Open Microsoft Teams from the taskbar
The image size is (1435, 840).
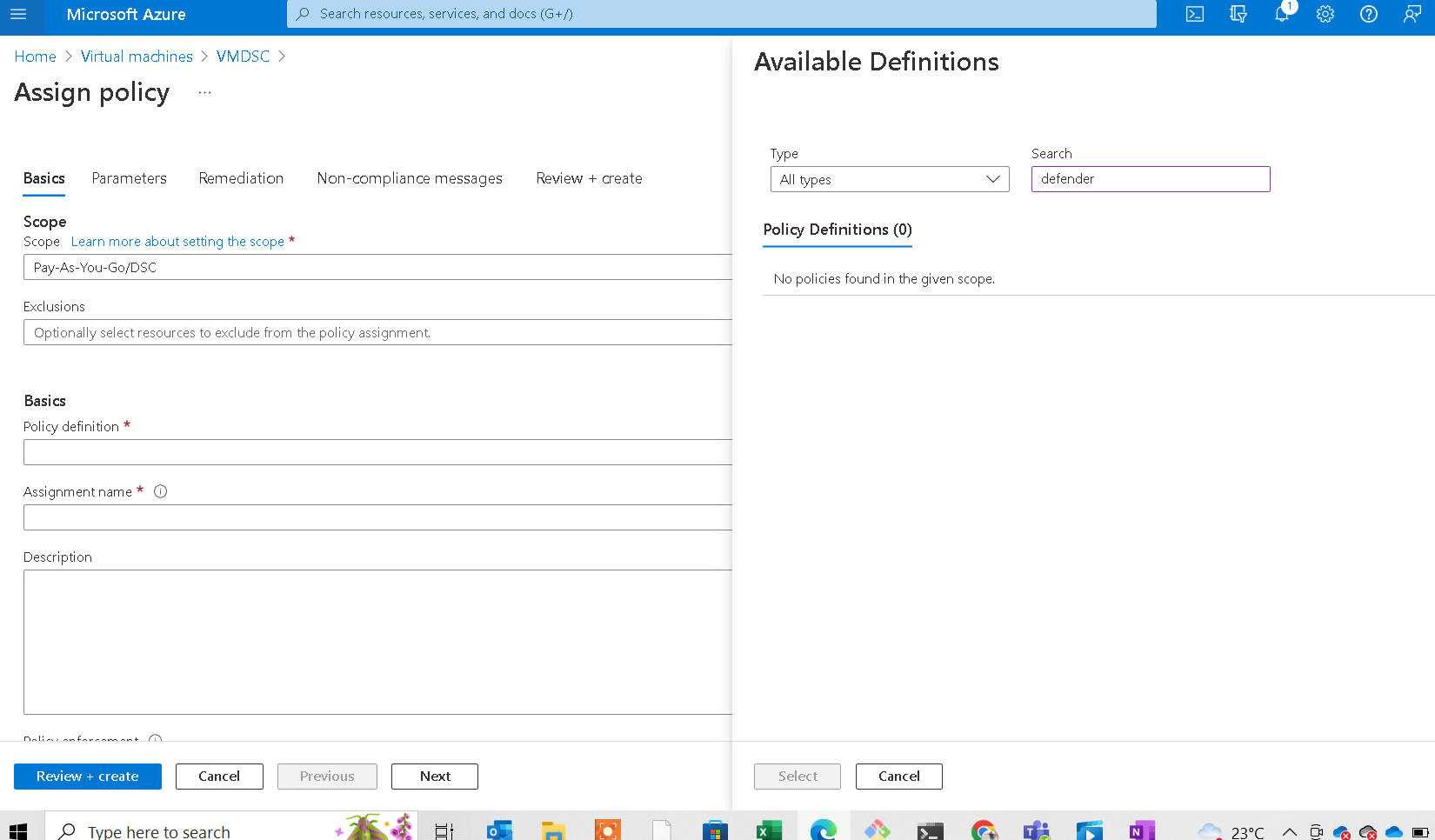click(x=1037, y=830)
